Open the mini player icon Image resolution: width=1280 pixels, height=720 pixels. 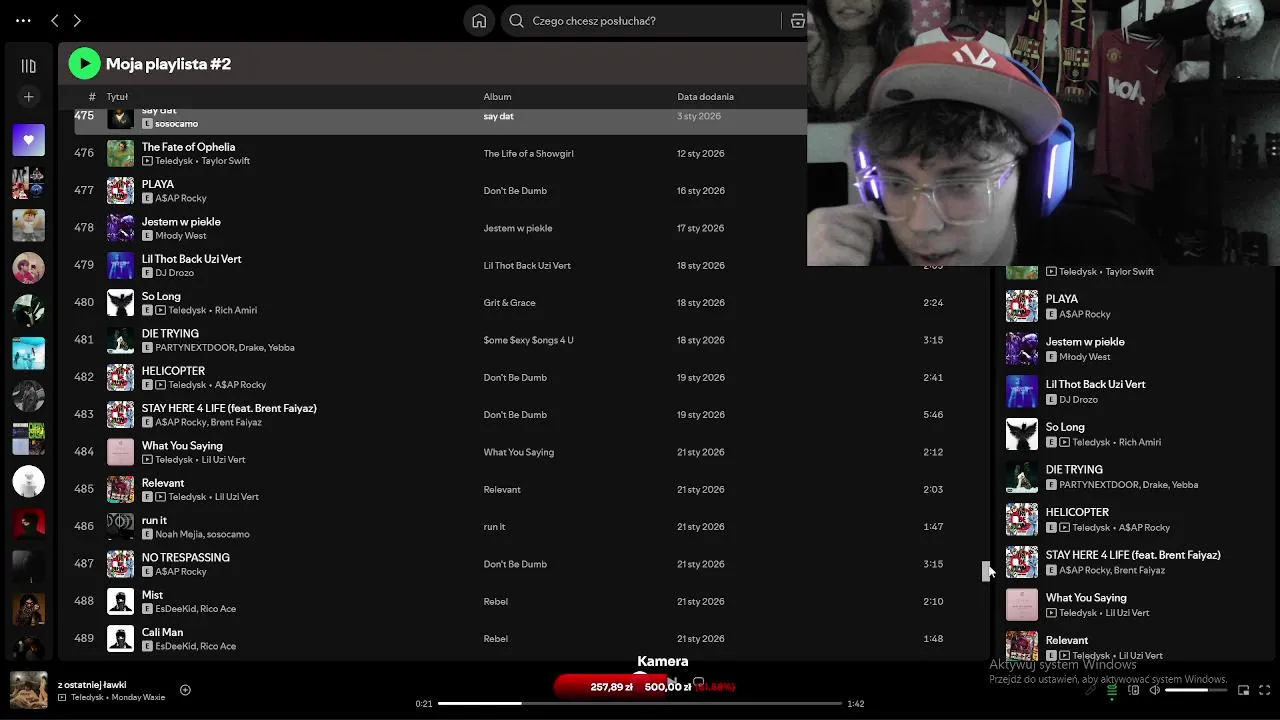point(1244,690)
